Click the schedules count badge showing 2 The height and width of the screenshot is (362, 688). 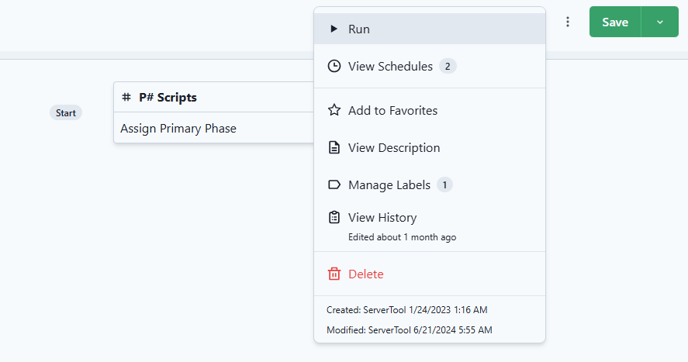point(448,66)
